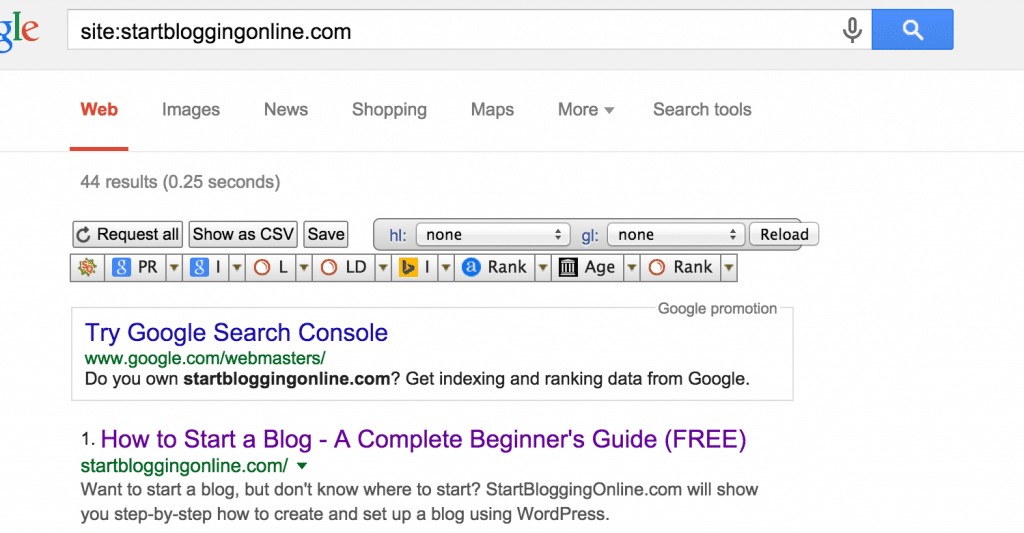Open the hl language select box

(x=493, y=234)
